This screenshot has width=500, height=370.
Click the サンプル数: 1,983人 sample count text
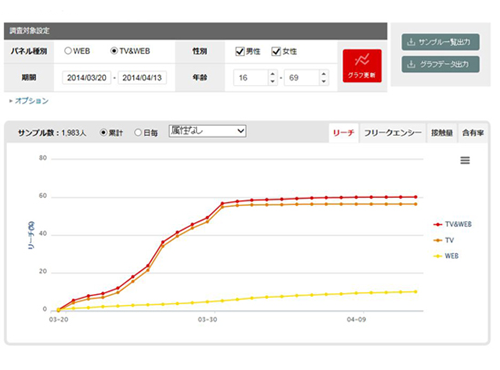52,133
